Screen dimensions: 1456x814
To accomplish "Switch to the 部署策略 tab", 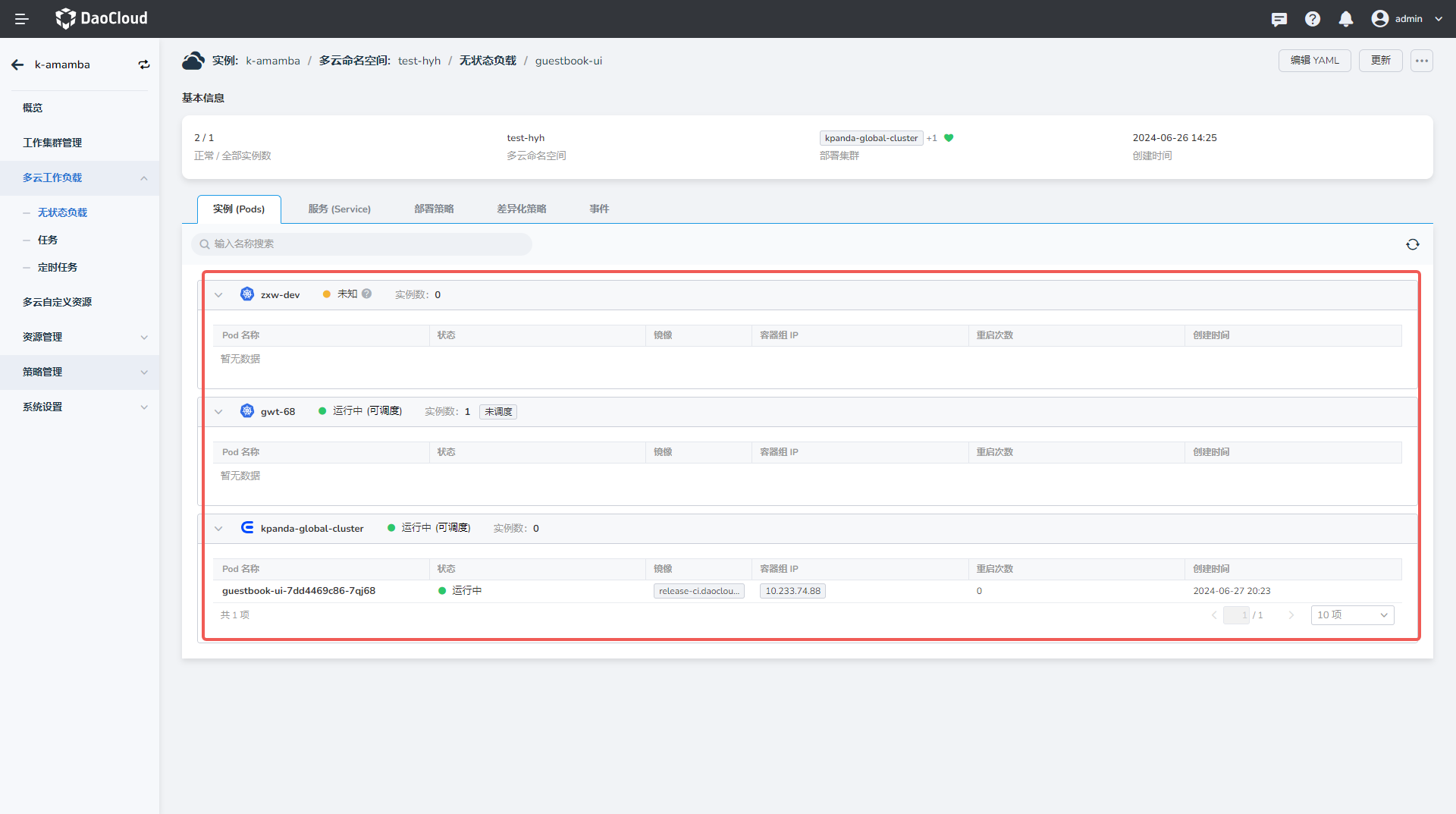I will pyautogui.click(x=434, y=209).
